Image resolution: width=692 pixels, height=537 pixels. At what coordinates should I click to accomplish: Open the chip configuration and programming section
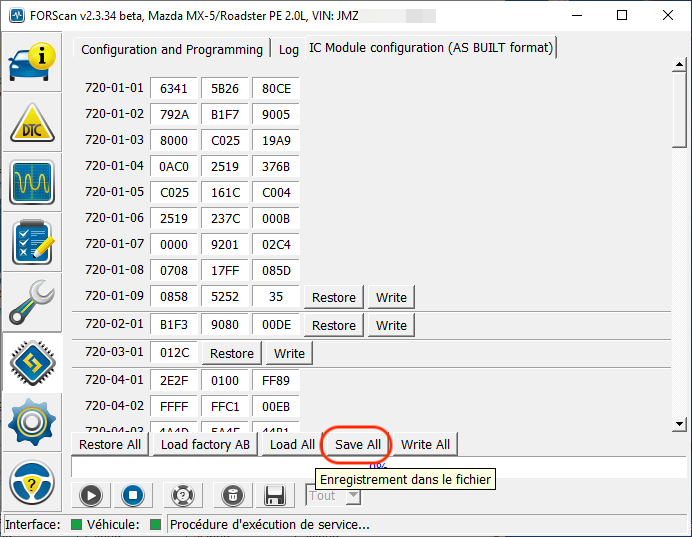(x=32, y=362)
